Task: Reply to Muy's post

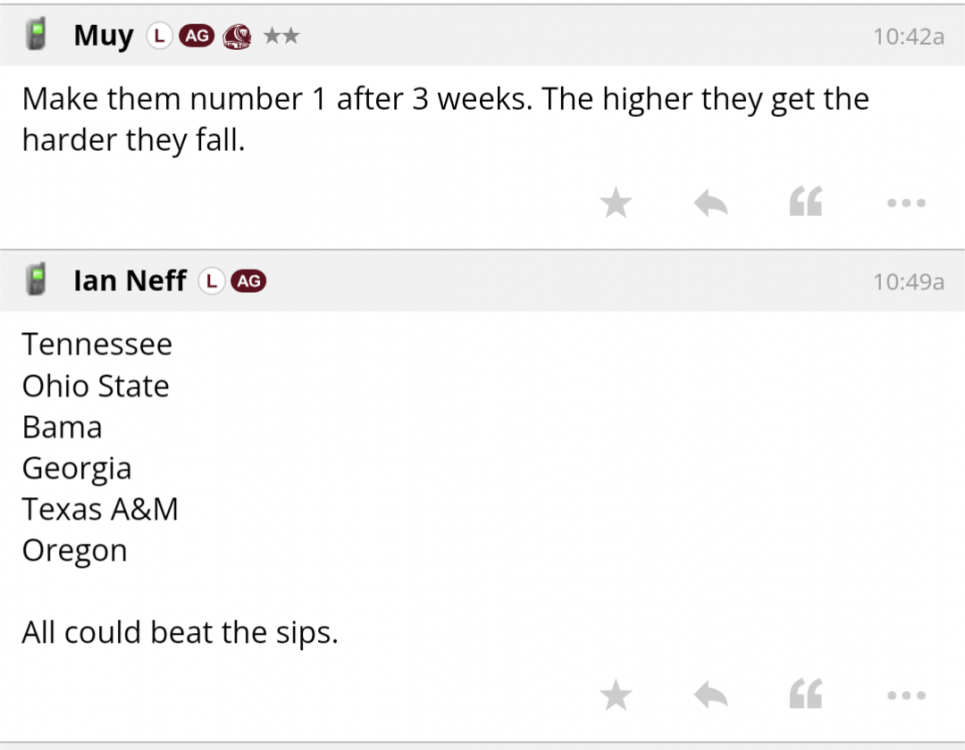Action: pyautogui.click(x=711, y=203)
